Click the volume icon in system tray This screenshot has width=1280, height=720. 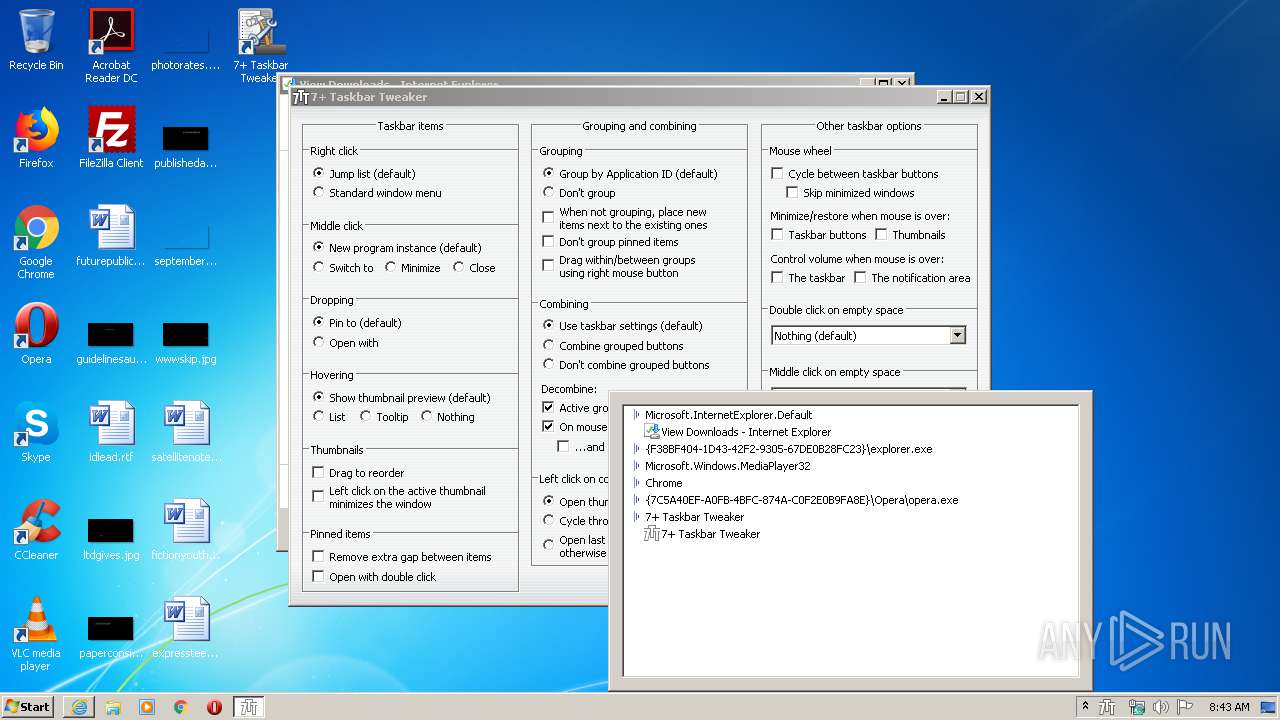point(1161,707)
